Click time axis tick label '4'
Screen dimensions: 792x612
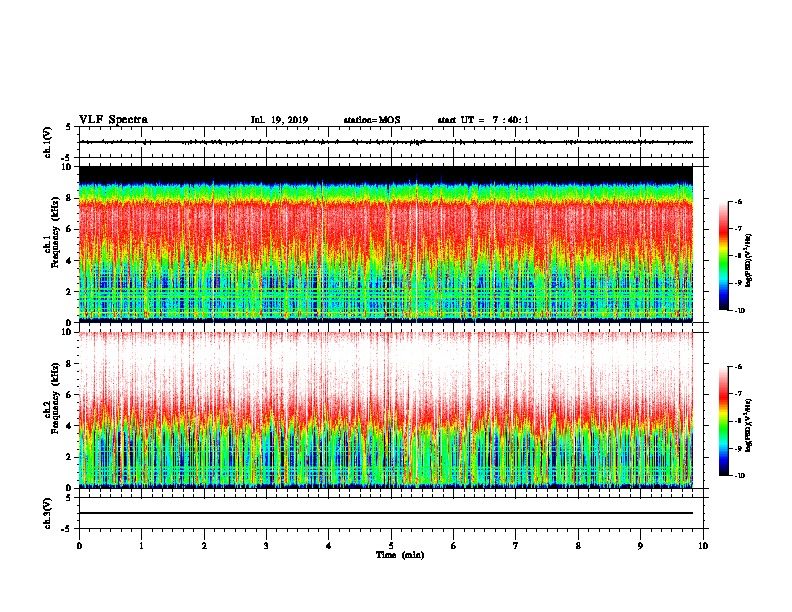329,546
